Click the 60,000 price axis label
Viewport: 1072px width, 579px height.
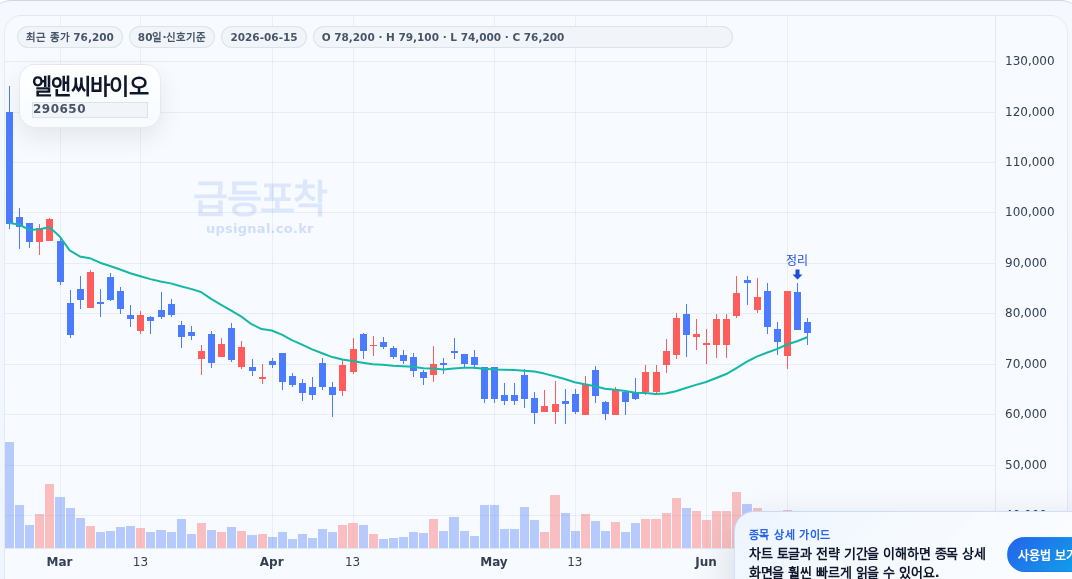coord(1026,414)
